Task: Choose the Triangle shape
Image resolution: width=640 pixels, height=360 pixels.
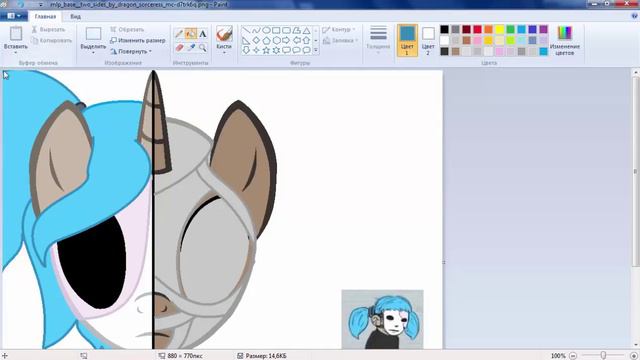Action: [306, 31]
